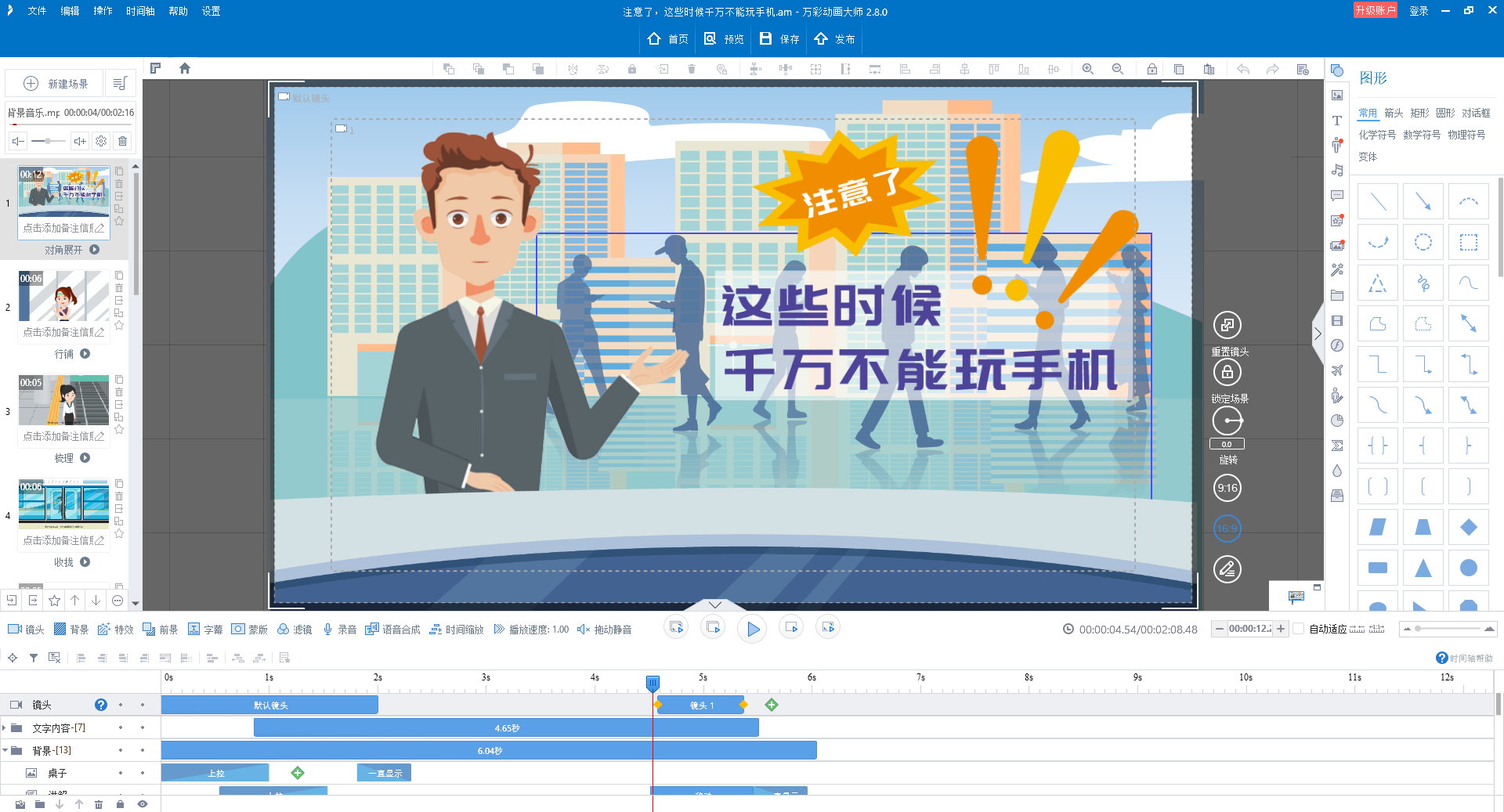Click the blue timeline playhead marker
The height and width of the screenshot is (812, 1504).
click(x=653, y=684)
